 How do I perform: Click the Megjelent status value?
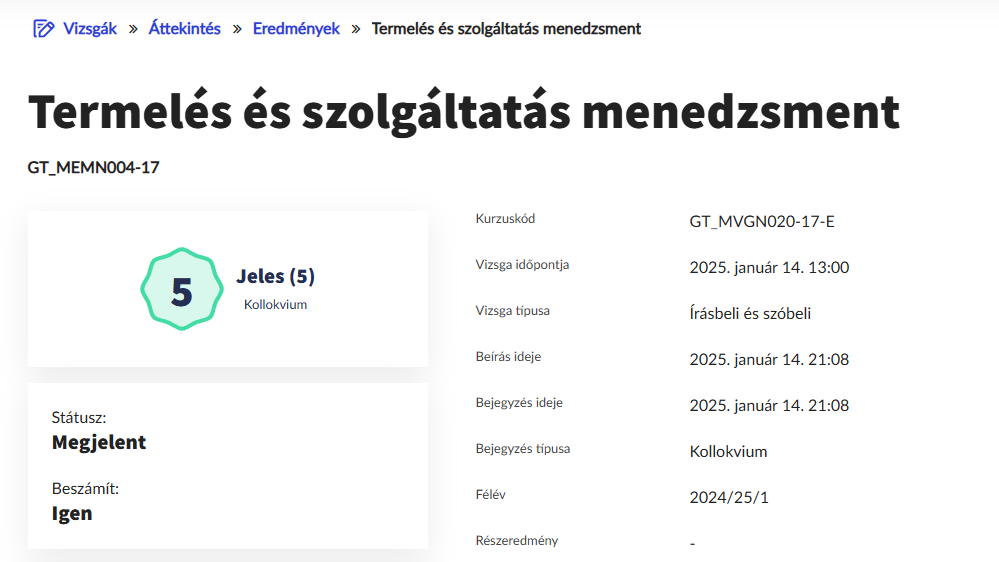tap(99, 442)
